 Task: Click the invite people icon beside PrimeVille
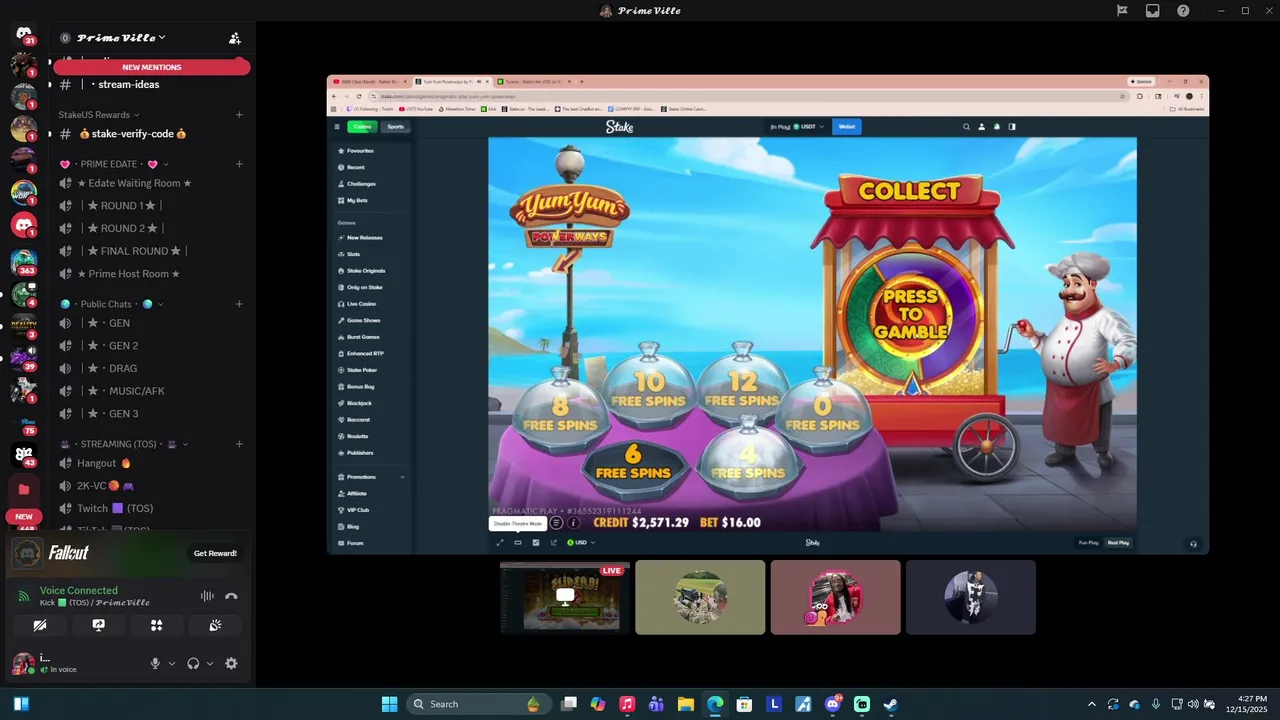[x=235, y=38]
